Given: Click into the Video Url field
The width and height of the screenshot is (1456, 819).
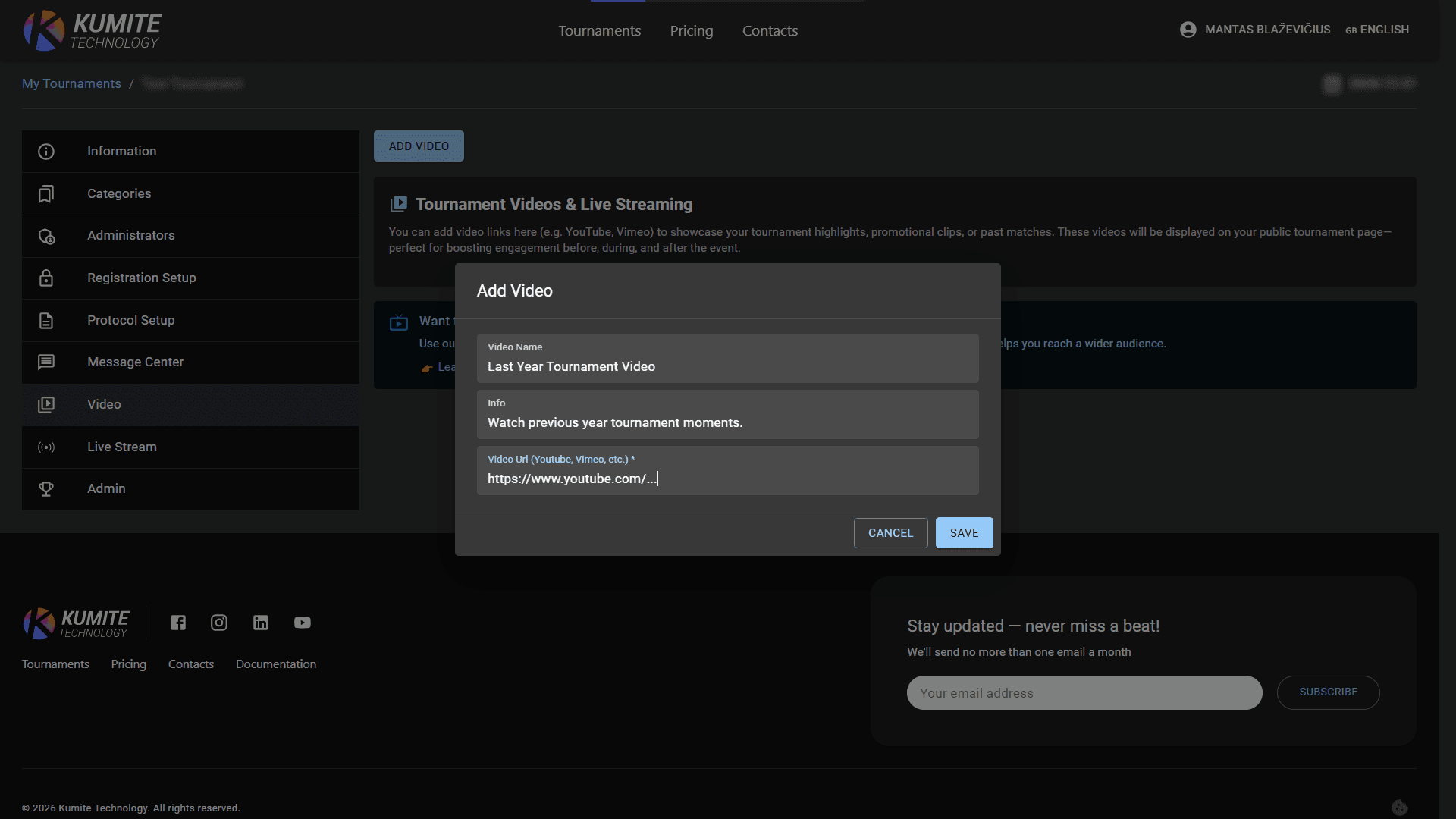Looking at the screenshot, I should coord(727,479).
